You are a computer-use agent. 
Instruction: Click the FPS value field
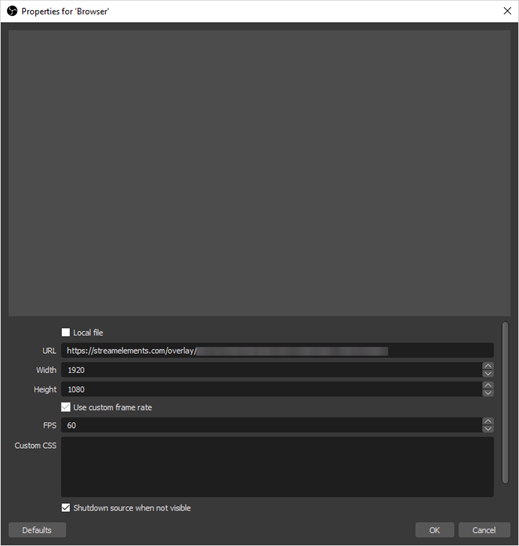pyautogui.click(x=272, y=425)
